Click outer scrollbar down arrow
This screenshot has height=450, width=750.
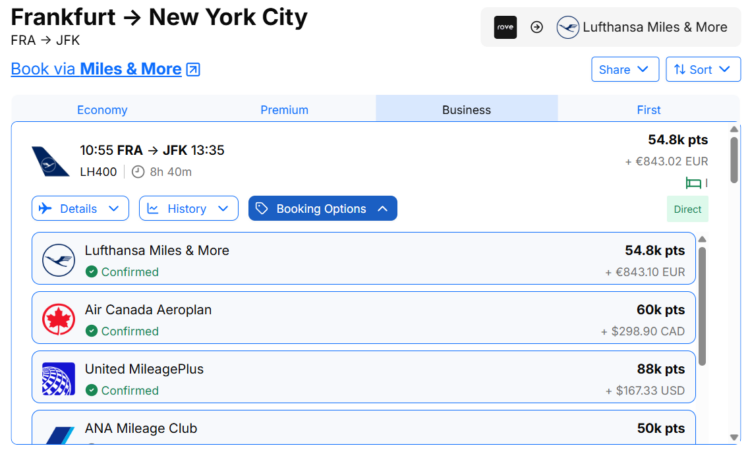(x=734, y=437)
